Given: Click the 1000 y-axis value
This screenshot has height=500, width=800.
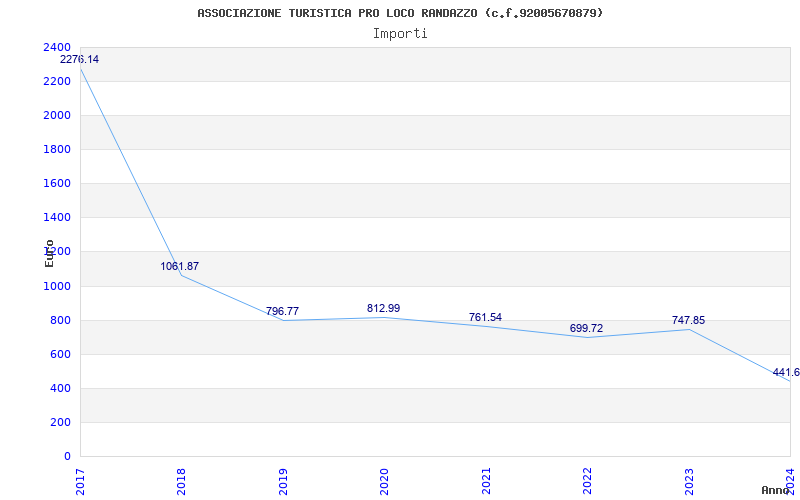Looking at the screenshot, I should tap(57, 286).
